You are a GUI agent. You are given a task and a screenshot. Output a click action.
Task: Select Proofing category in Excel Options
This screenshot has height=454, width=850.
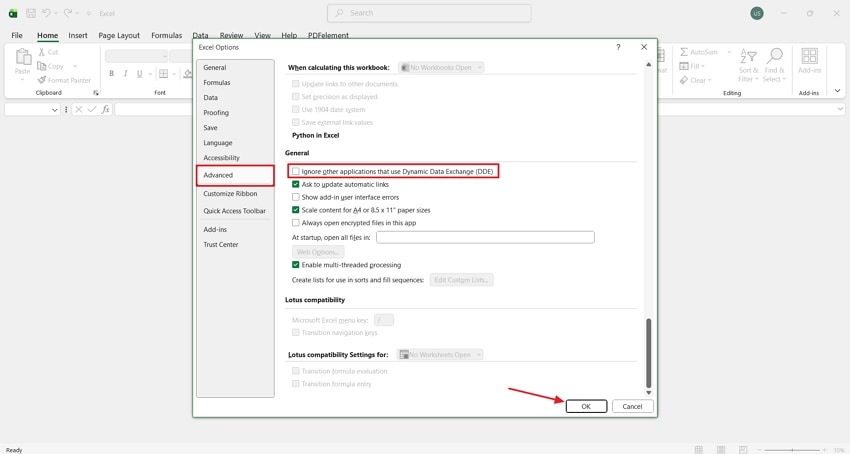(235, 113)
